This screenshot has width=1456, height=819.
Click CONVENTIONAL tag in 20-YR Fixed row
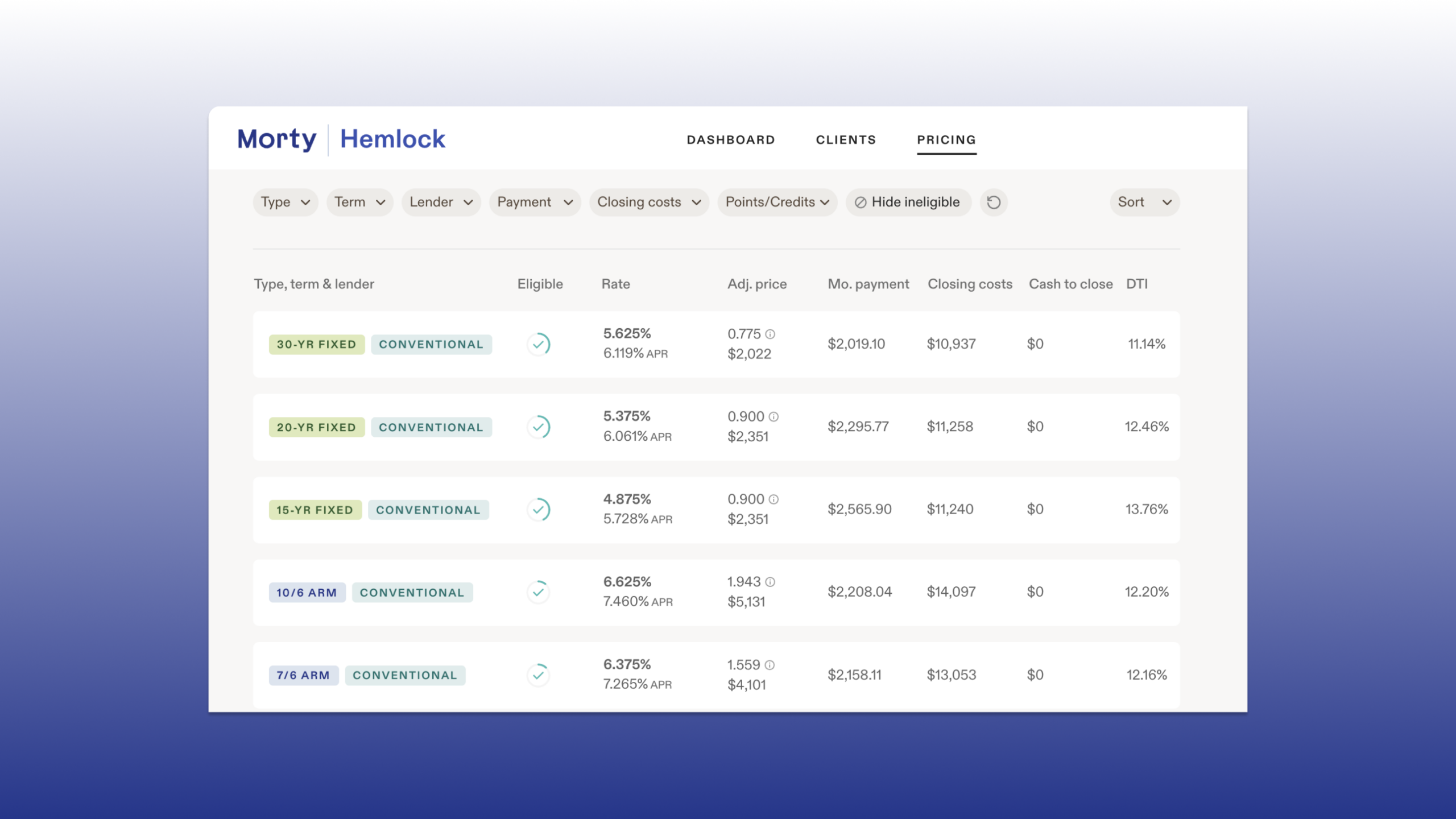click(x=432, y=427)
